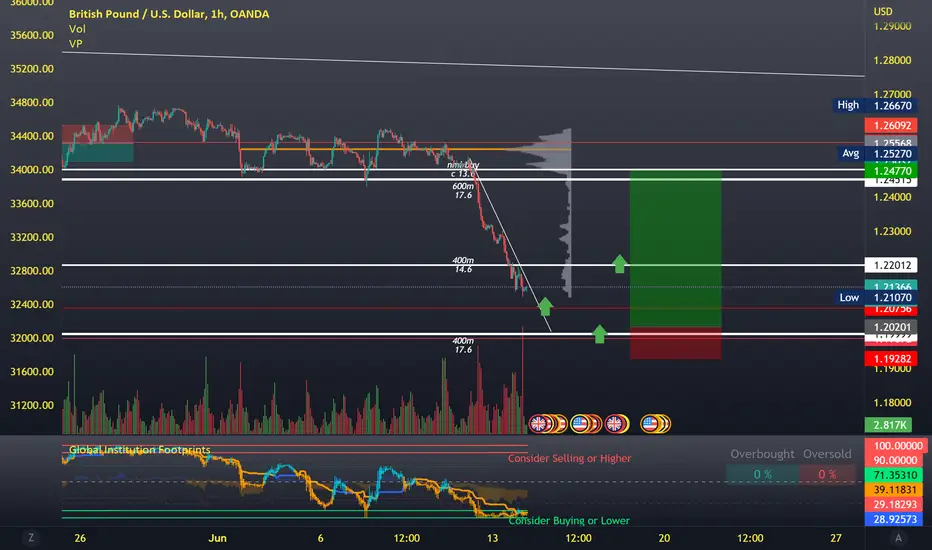Click 1.28000 on the right price scale
Screen dimensions: 932x550
coord(892,60)
